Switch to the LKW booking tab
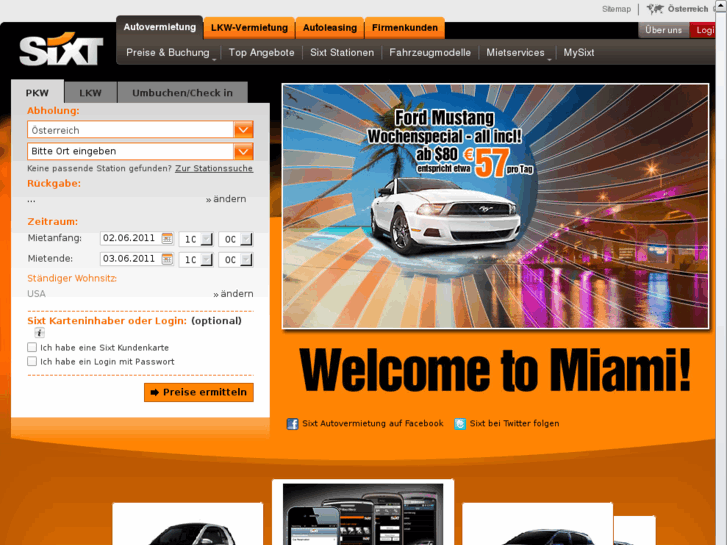The image size is (727, 545). (x=90, y=93)
